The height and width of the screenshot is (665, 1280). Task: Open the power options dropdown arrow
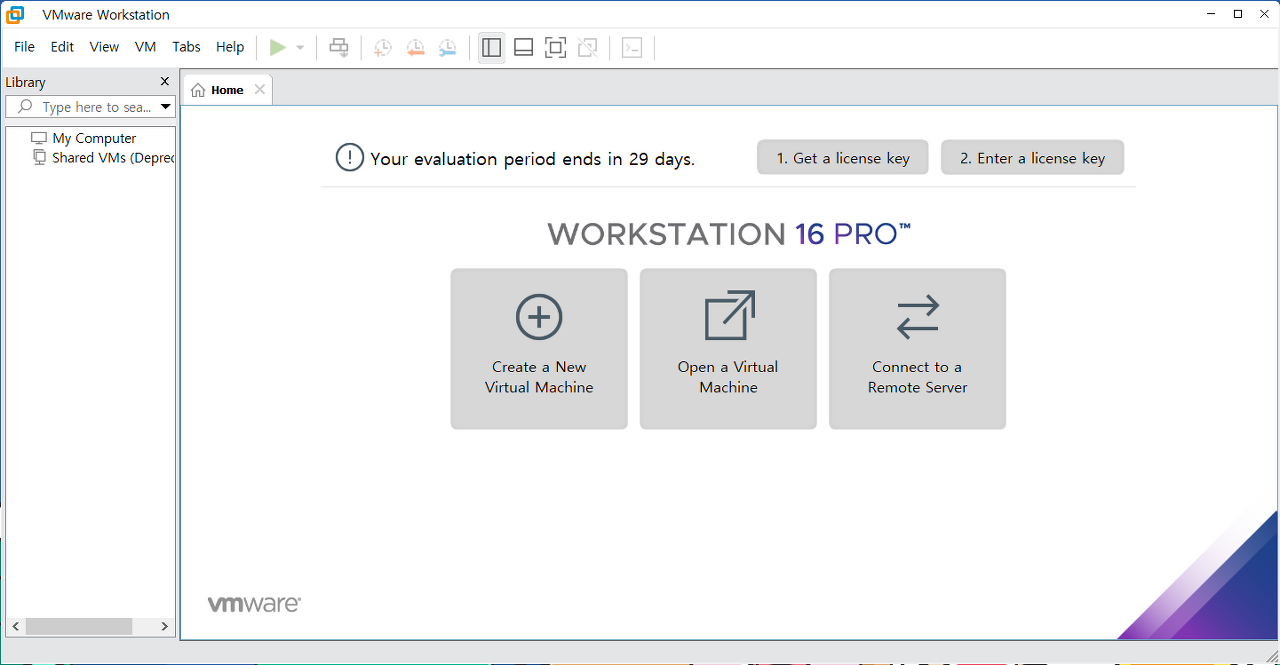click(300, 48)
